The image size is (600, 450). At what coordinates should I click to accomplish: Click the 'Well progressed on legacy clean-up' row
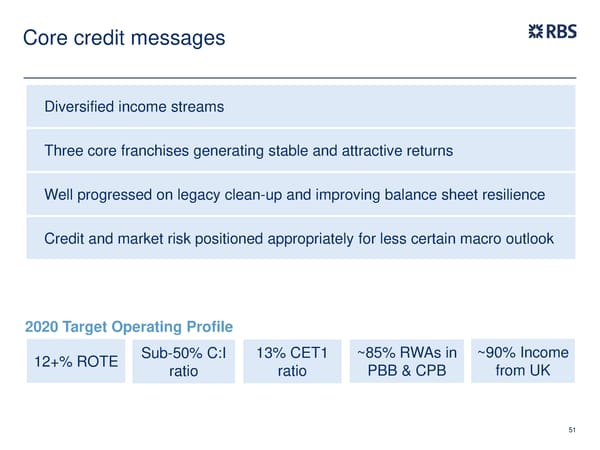coord(300,195)
